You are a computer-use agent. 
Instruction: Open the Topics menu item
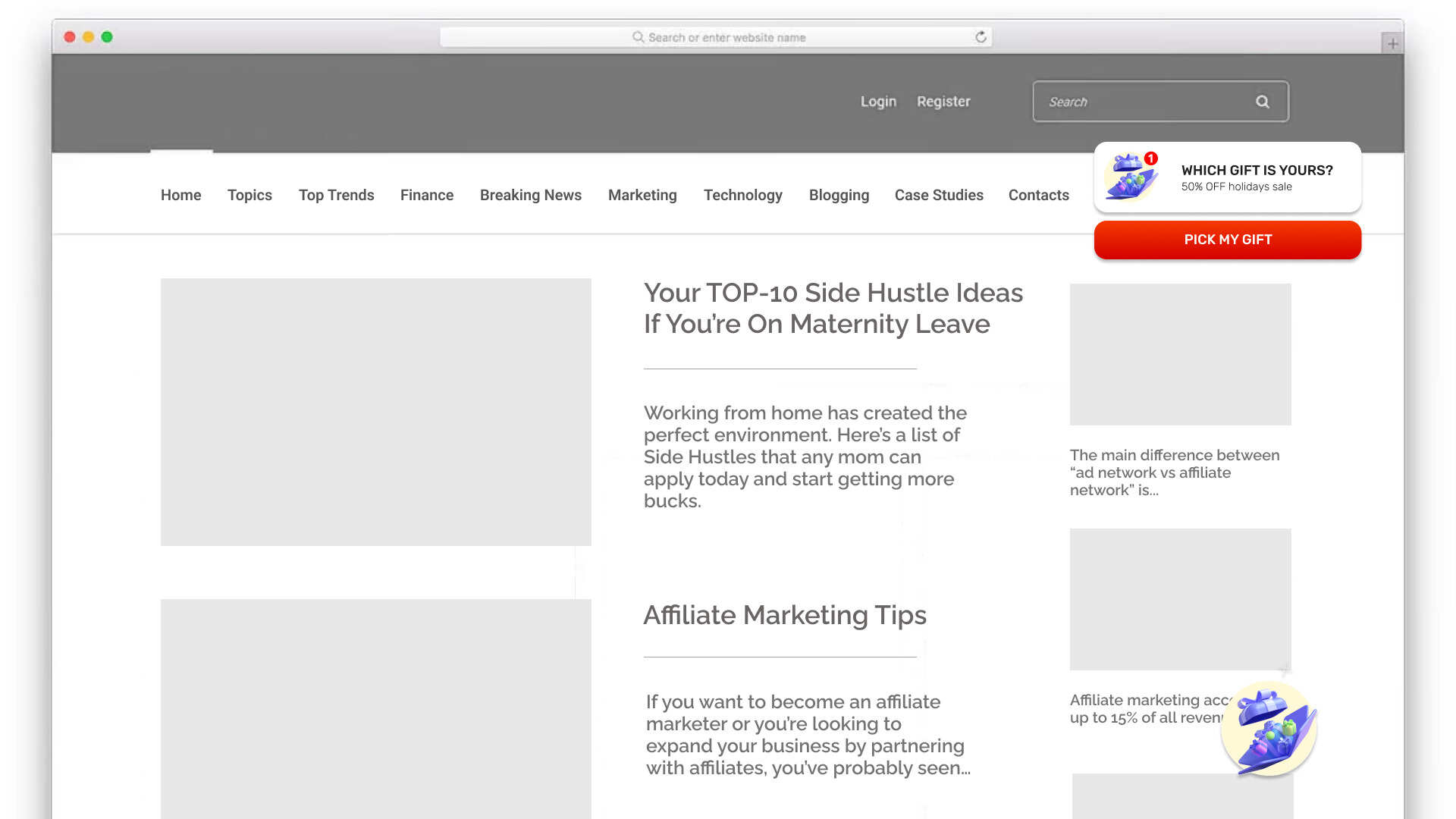249,195
